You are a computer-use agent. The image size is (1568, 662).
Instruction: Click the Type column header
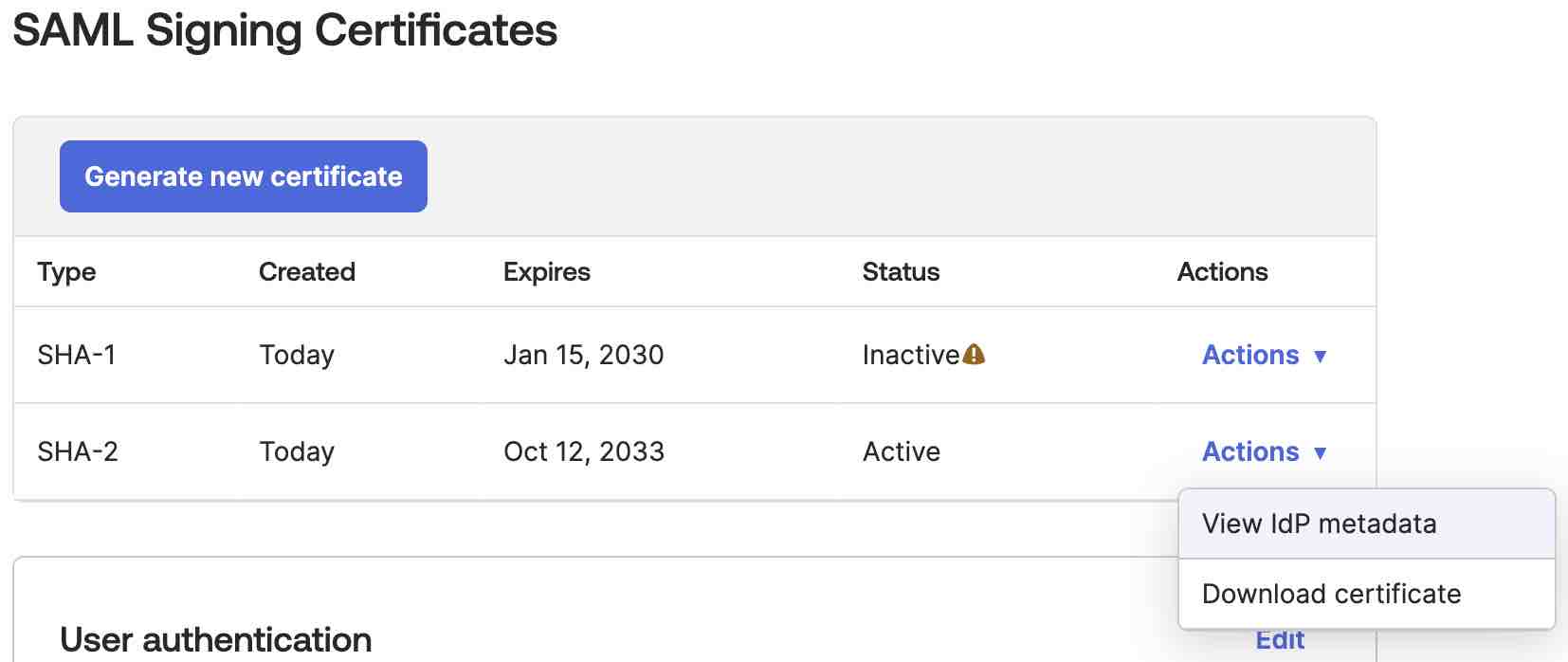(66, 272)
